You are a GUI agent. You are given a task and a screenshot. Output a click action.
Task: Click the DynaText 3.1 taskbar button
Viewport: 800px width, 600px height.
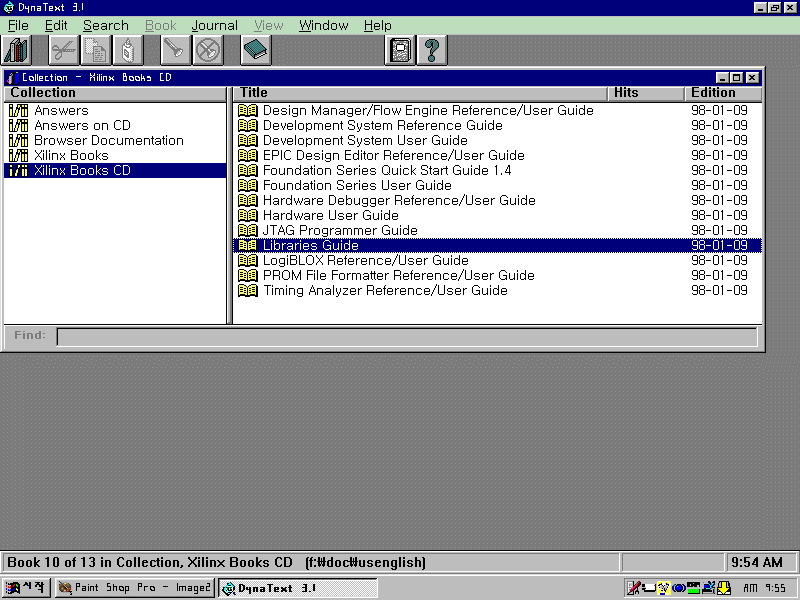[297, 588]
